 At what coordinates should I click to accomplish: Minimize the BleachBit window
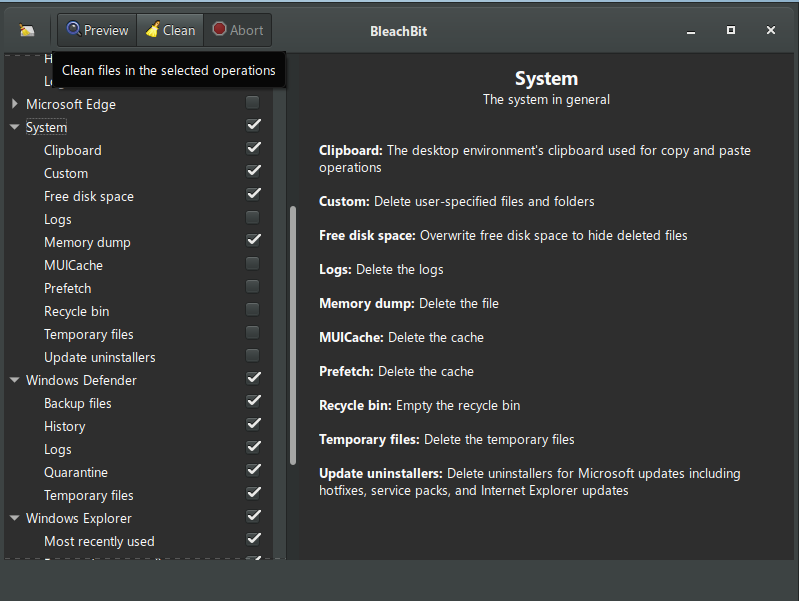click(x=691, y=30)
